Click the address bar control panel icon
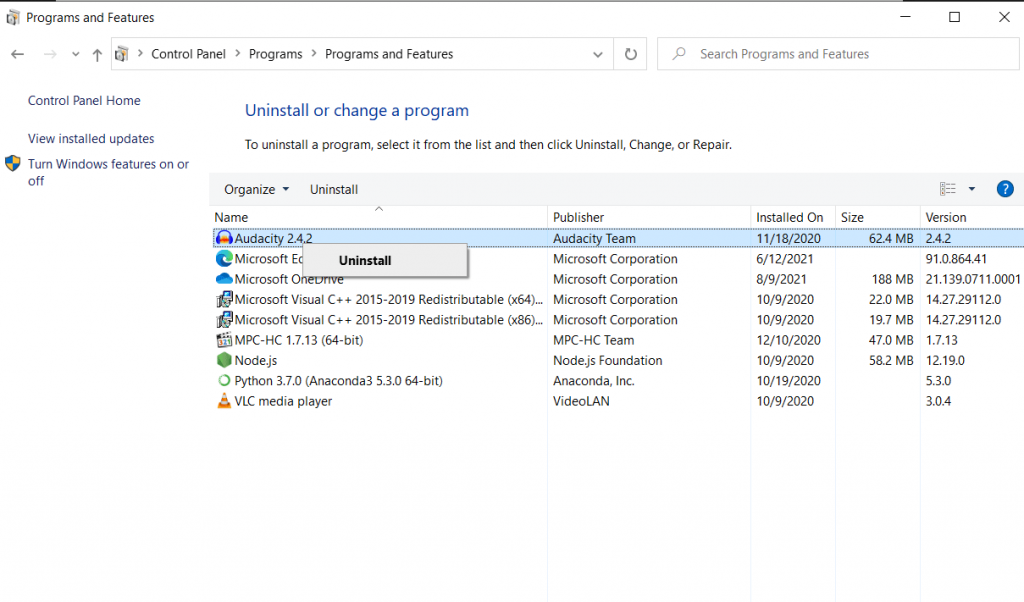The width and height of the screenshot is (1024, 602). (x=121, y=54)
